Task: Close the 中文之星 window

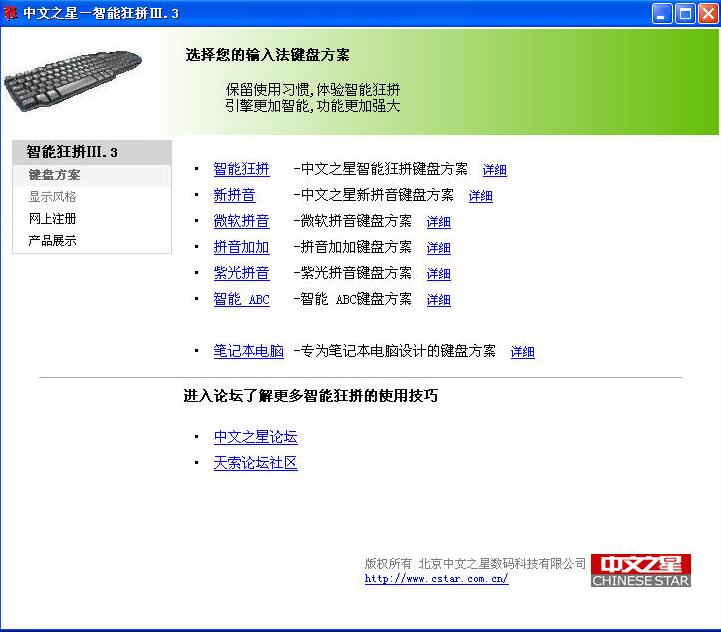Action: 708,13
